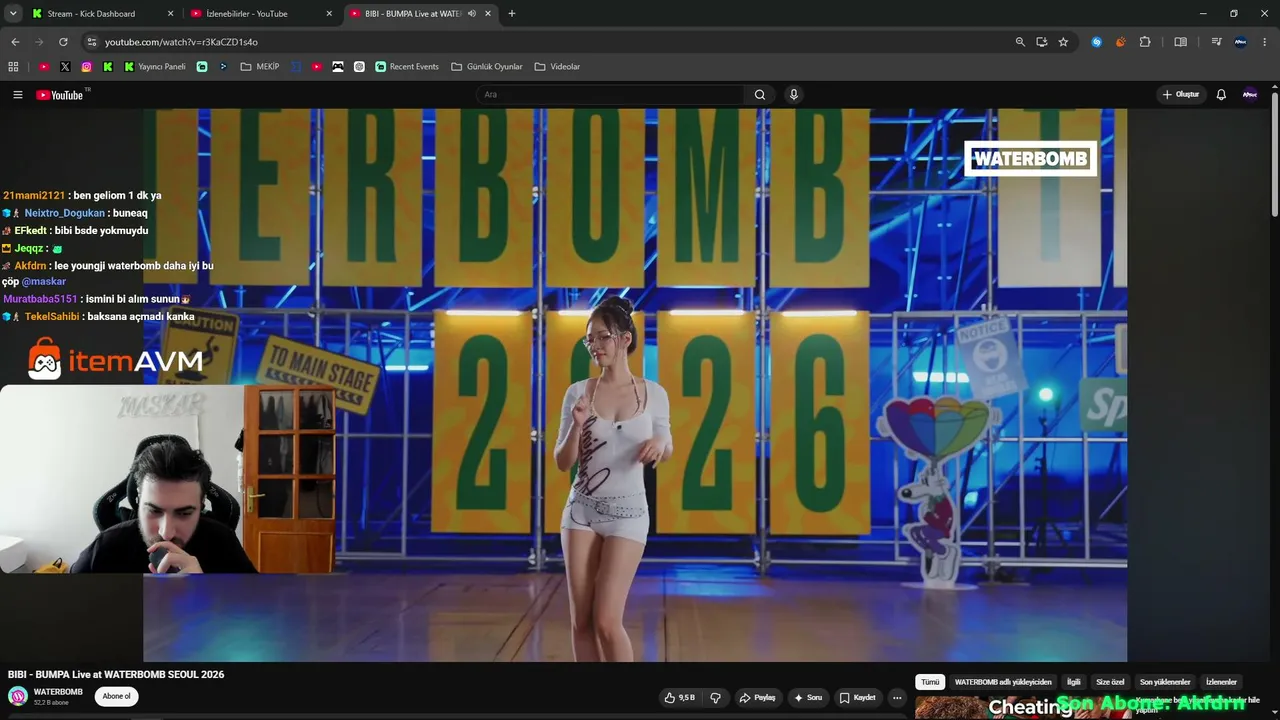The image size is (1280, 720).
Task: Open the Videolar bookmarks folder
Action: [557, 67]
